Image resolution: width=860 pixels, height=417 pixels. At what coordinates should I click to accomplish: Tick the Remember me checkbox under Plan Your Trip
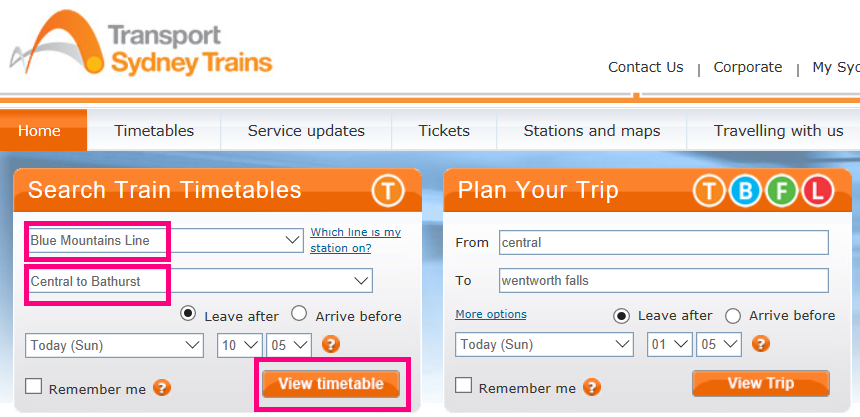click(463, 385)
